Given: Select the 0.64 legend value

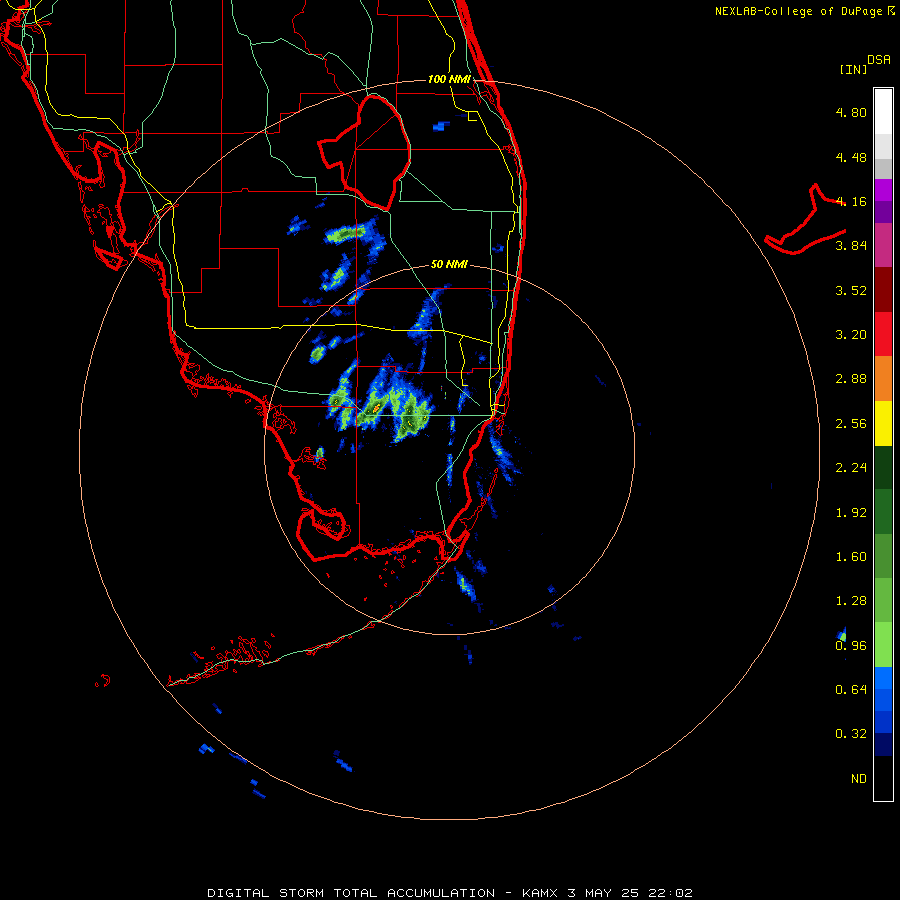Looking at the screenshot, I should tap(851, 689).
